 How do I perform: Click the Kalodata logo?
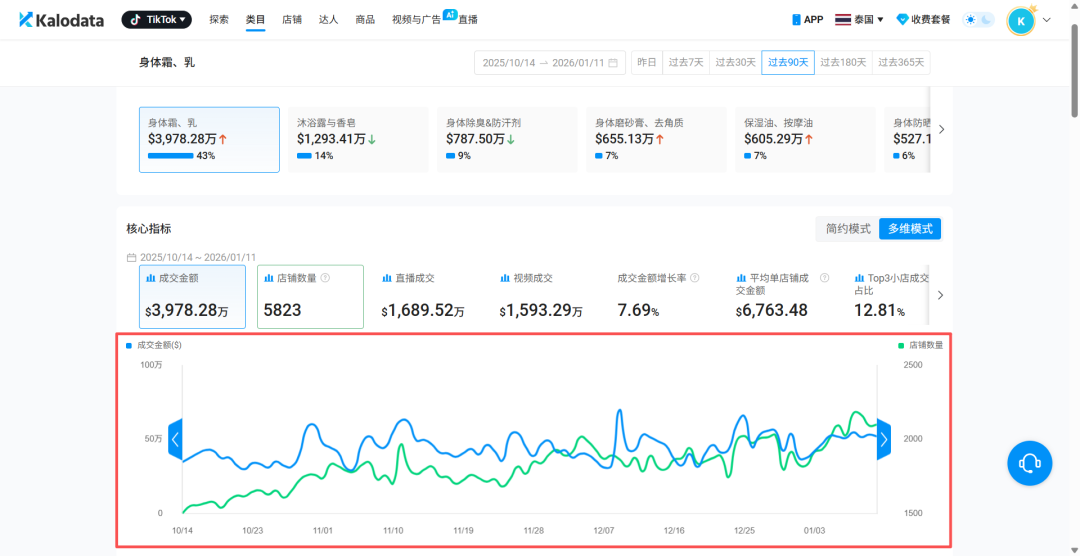61,20
